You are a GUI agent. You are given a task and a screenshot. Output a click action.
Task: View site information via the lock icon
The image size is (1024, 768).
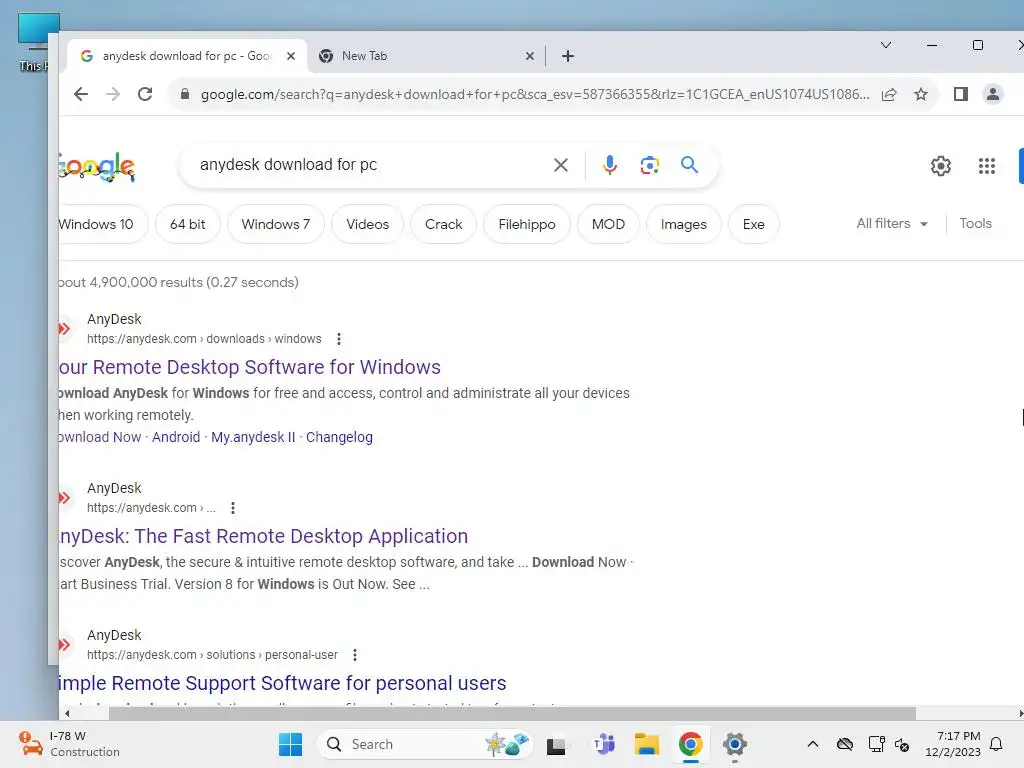coord(185,94)
